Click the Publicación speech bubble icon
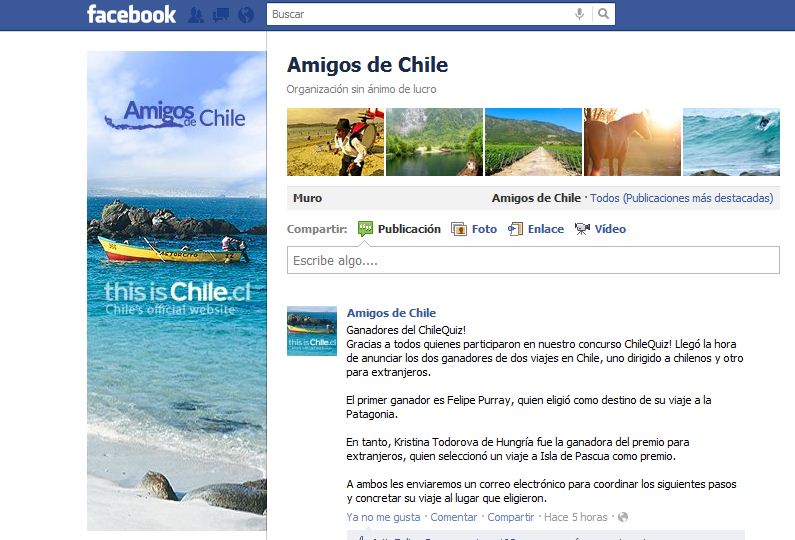795x540 pixels. pos(365,229)
